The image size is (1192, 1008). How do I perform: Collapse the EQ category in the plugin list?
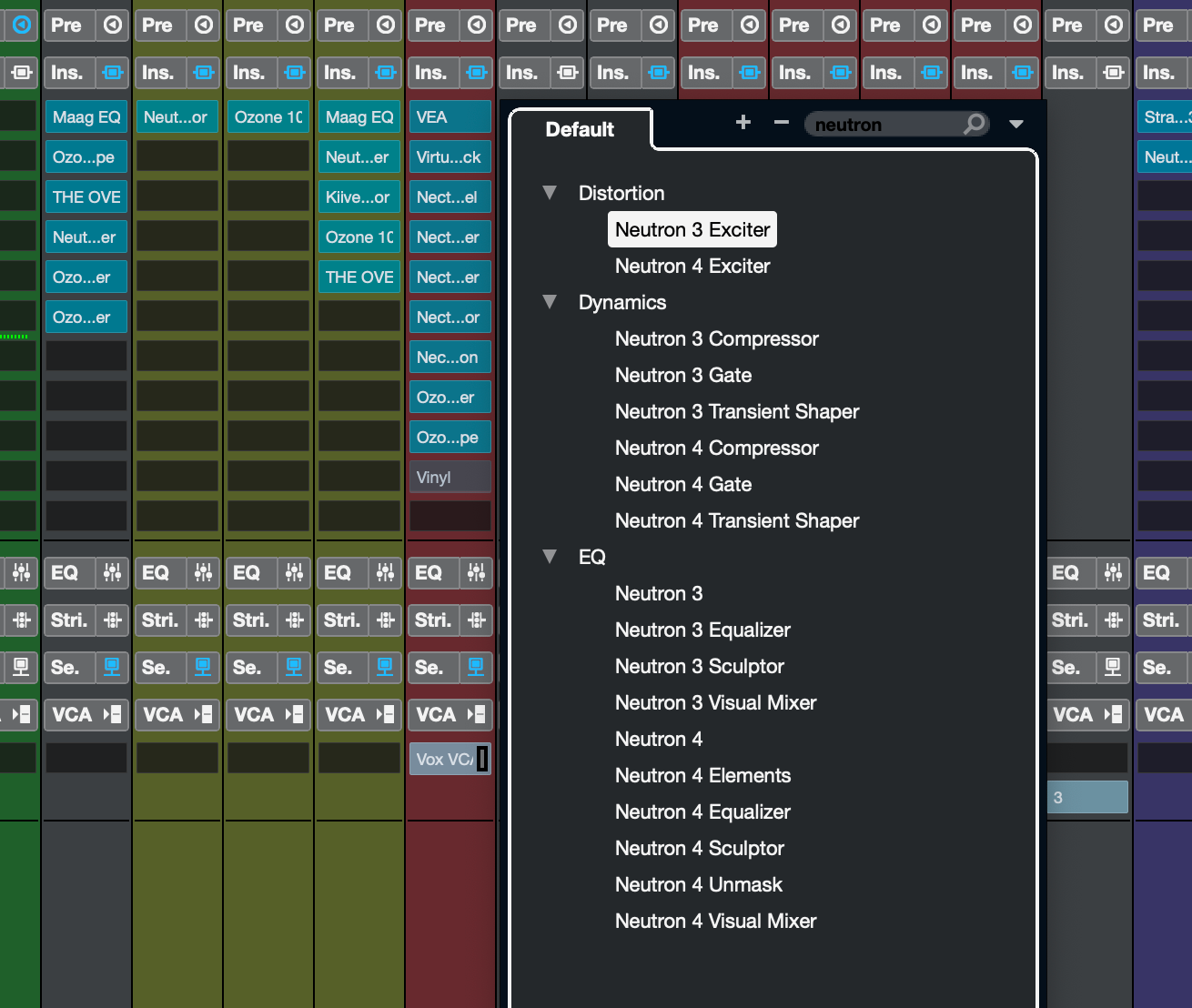550,557
